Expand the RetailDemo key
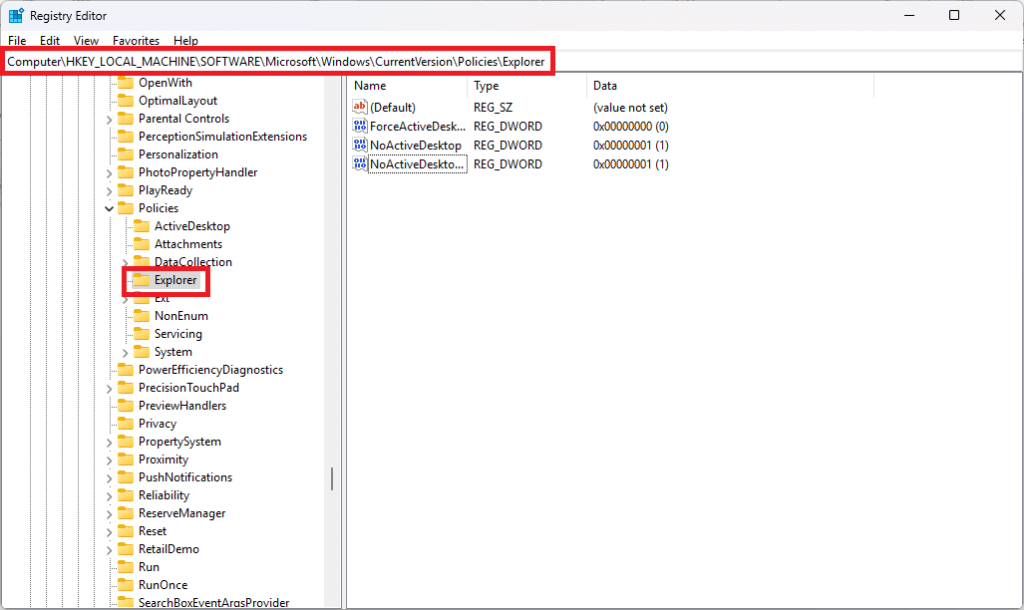 [109, 550]
